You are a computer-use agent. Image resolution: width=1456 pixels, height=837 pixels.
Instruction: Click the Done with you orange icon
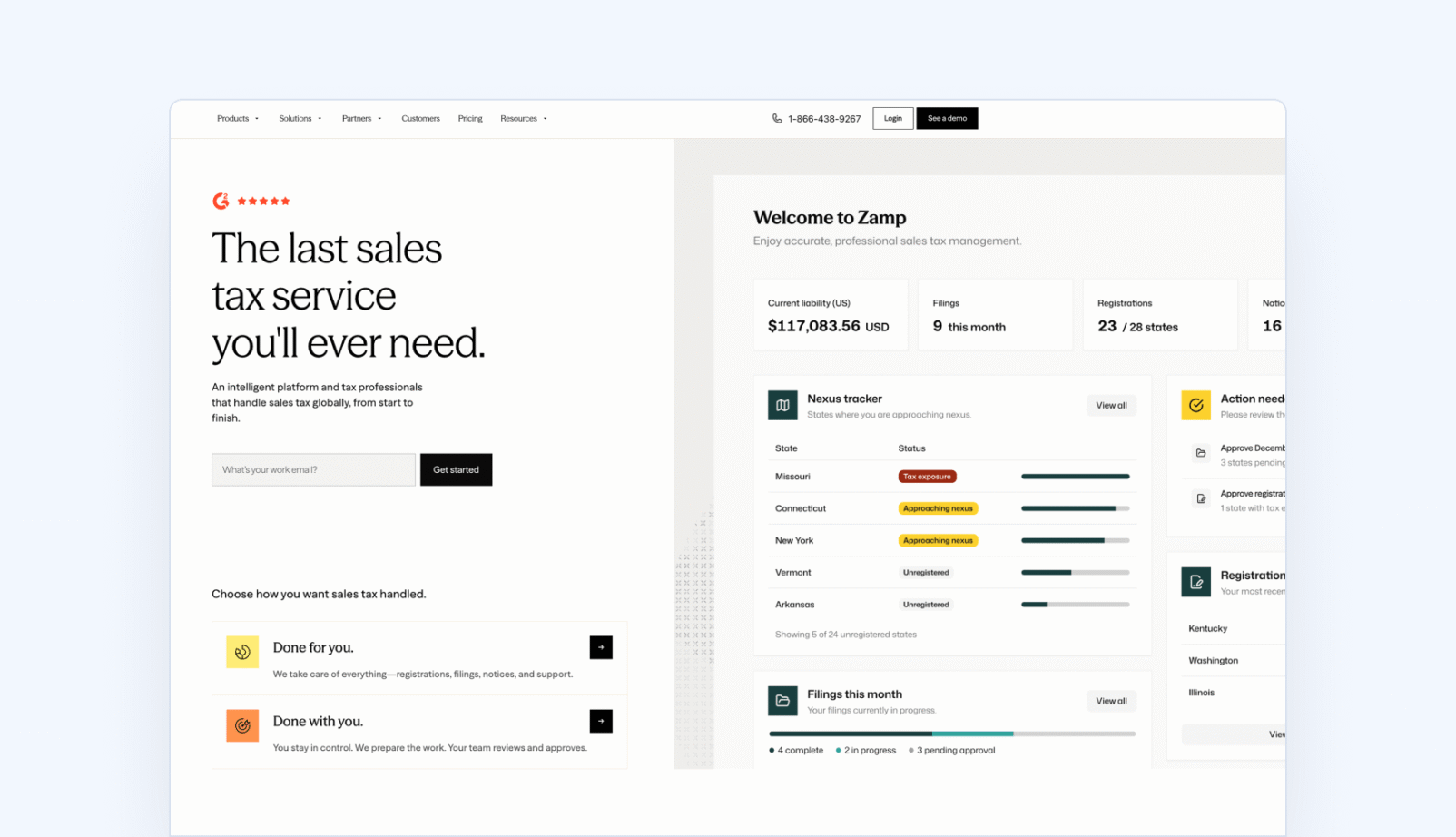pyautogui.click(x=242, y=725)
